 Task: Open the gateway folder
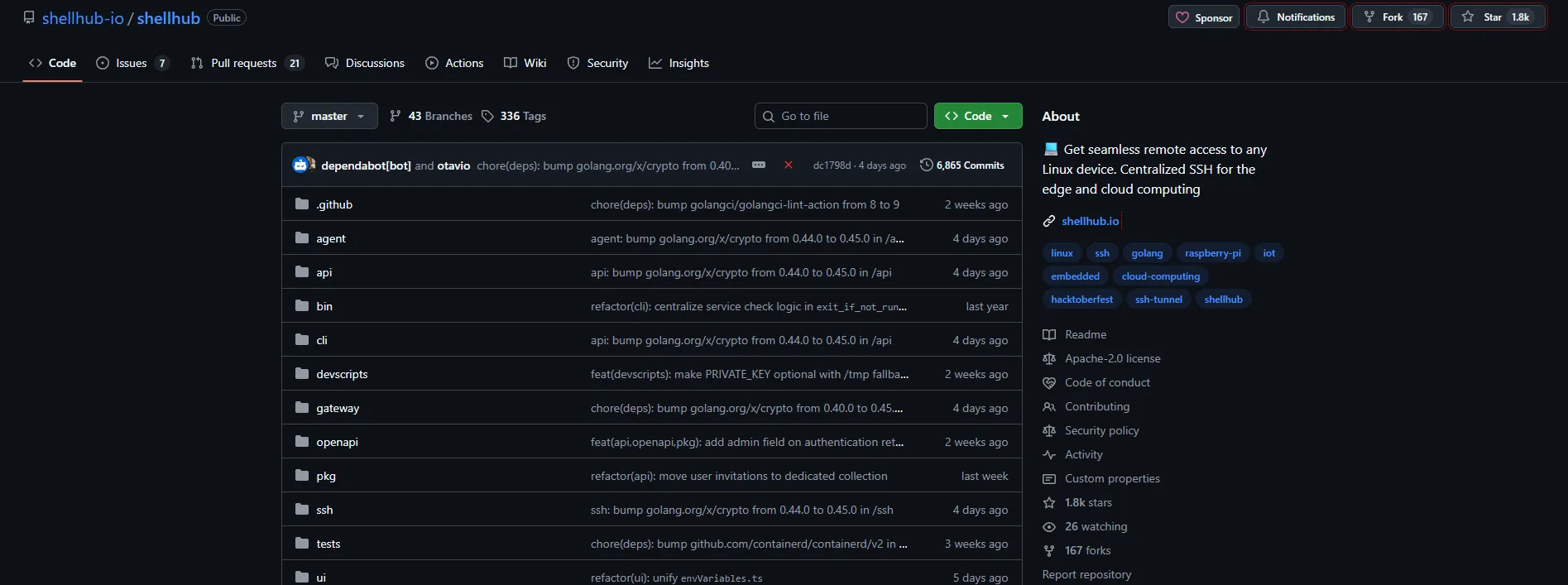click(338, 408)
